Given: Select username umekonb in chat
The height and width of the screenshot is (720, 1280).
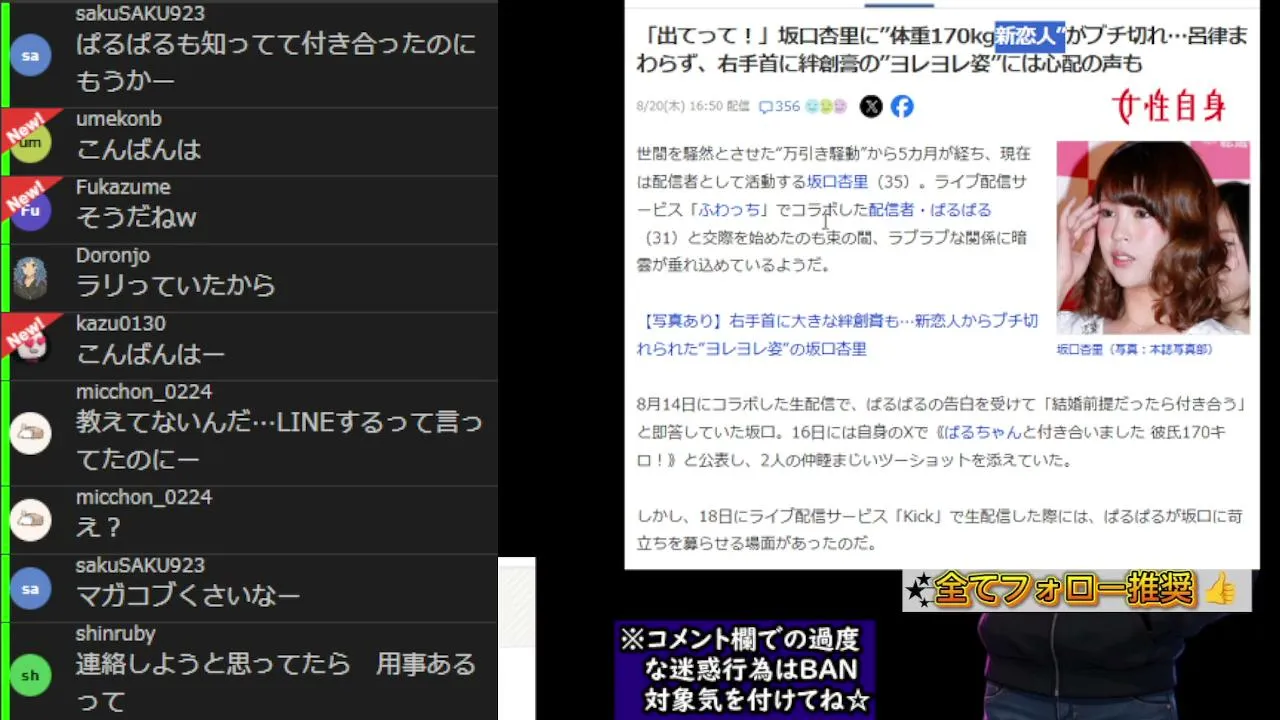Looking at the screenshot, I should pyautogui.click(x=118, y=119).
